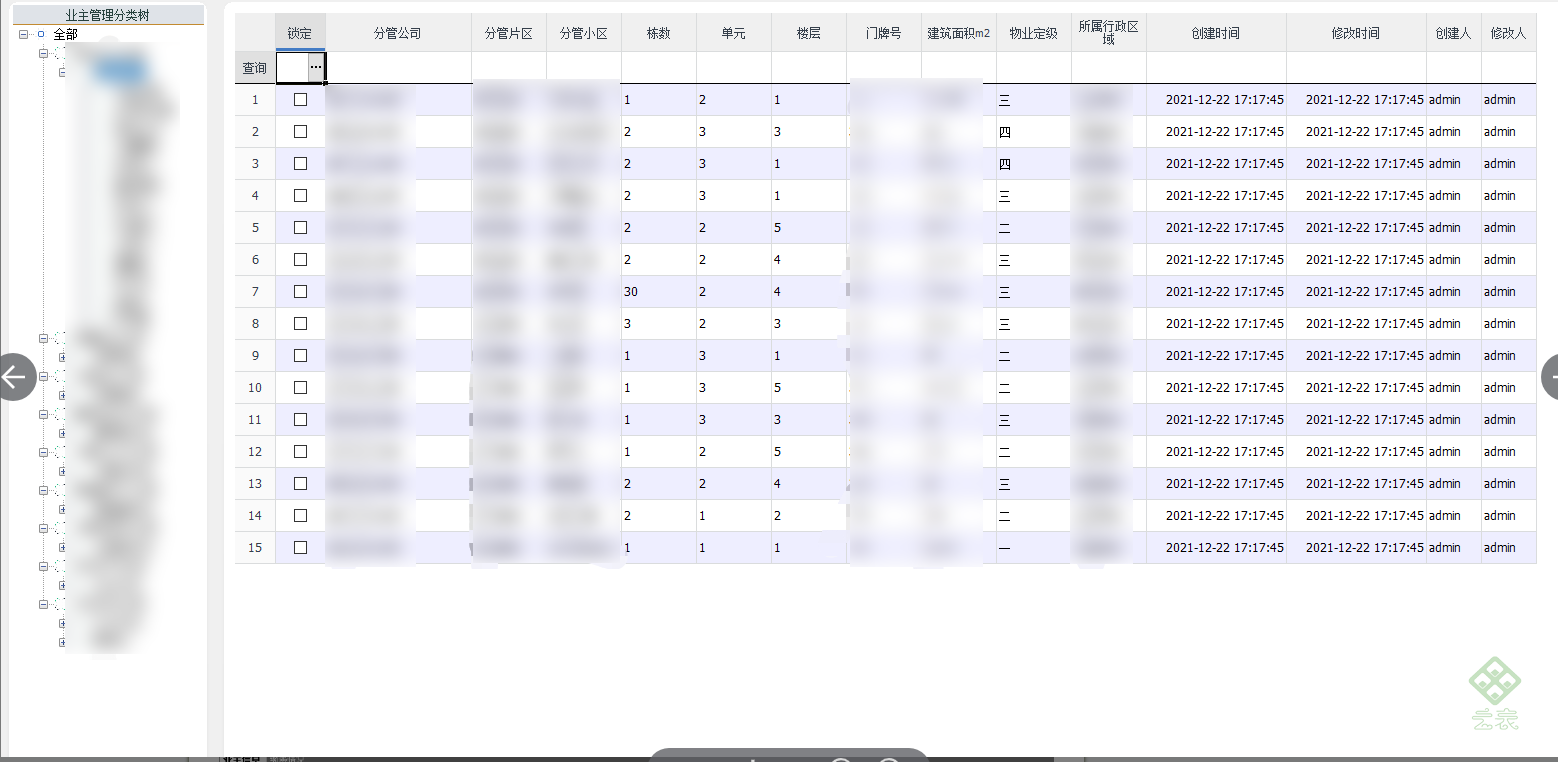1558x762 pixels.
Task: Click the 物业定级 value 一 in row 15
Action: (1005, 548)
